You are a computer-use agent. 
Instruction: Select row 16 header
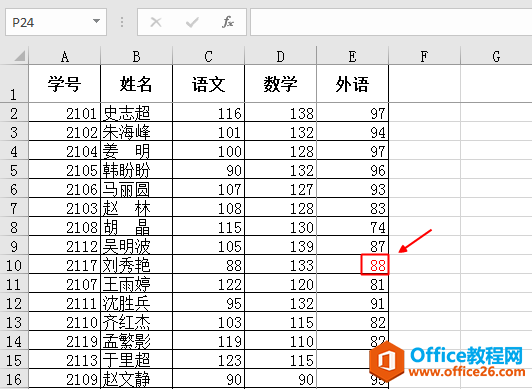point(14,378)
